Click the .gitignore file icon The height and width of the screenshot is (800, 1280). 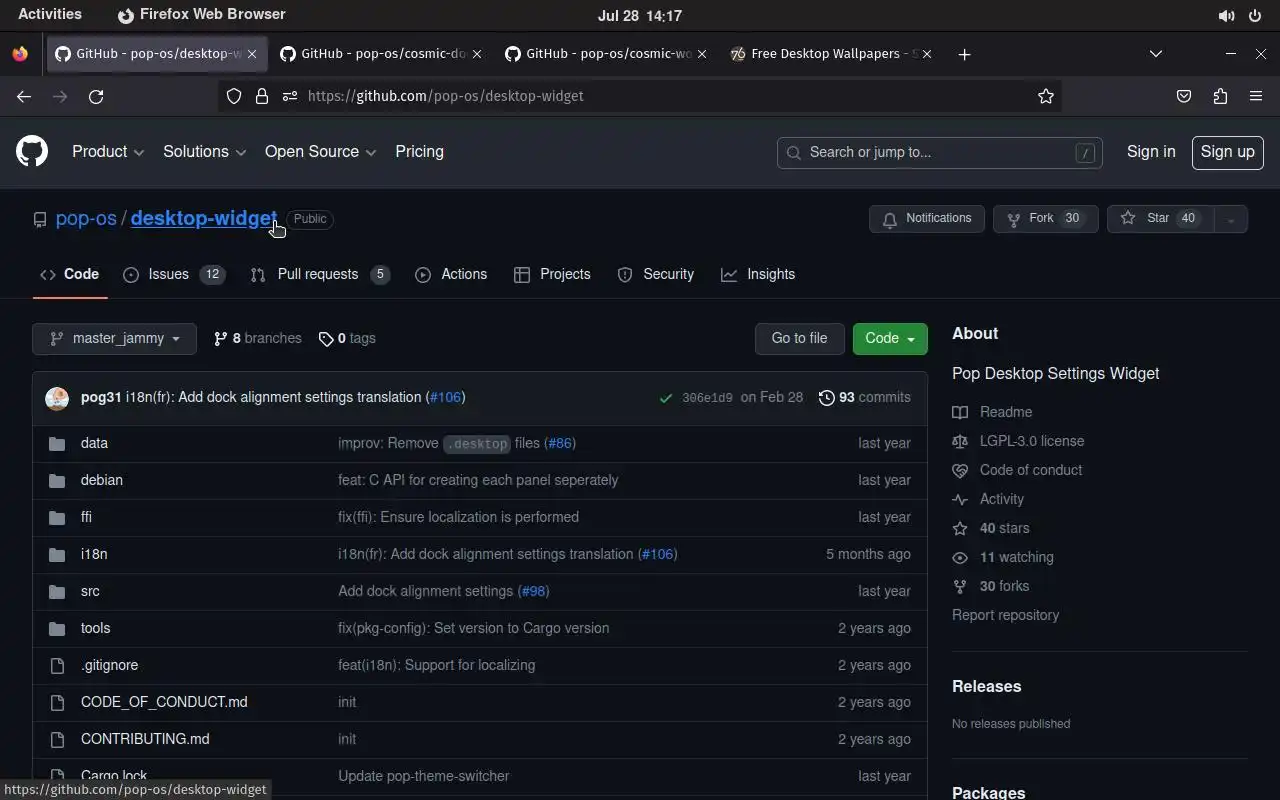tap(57, 665)
